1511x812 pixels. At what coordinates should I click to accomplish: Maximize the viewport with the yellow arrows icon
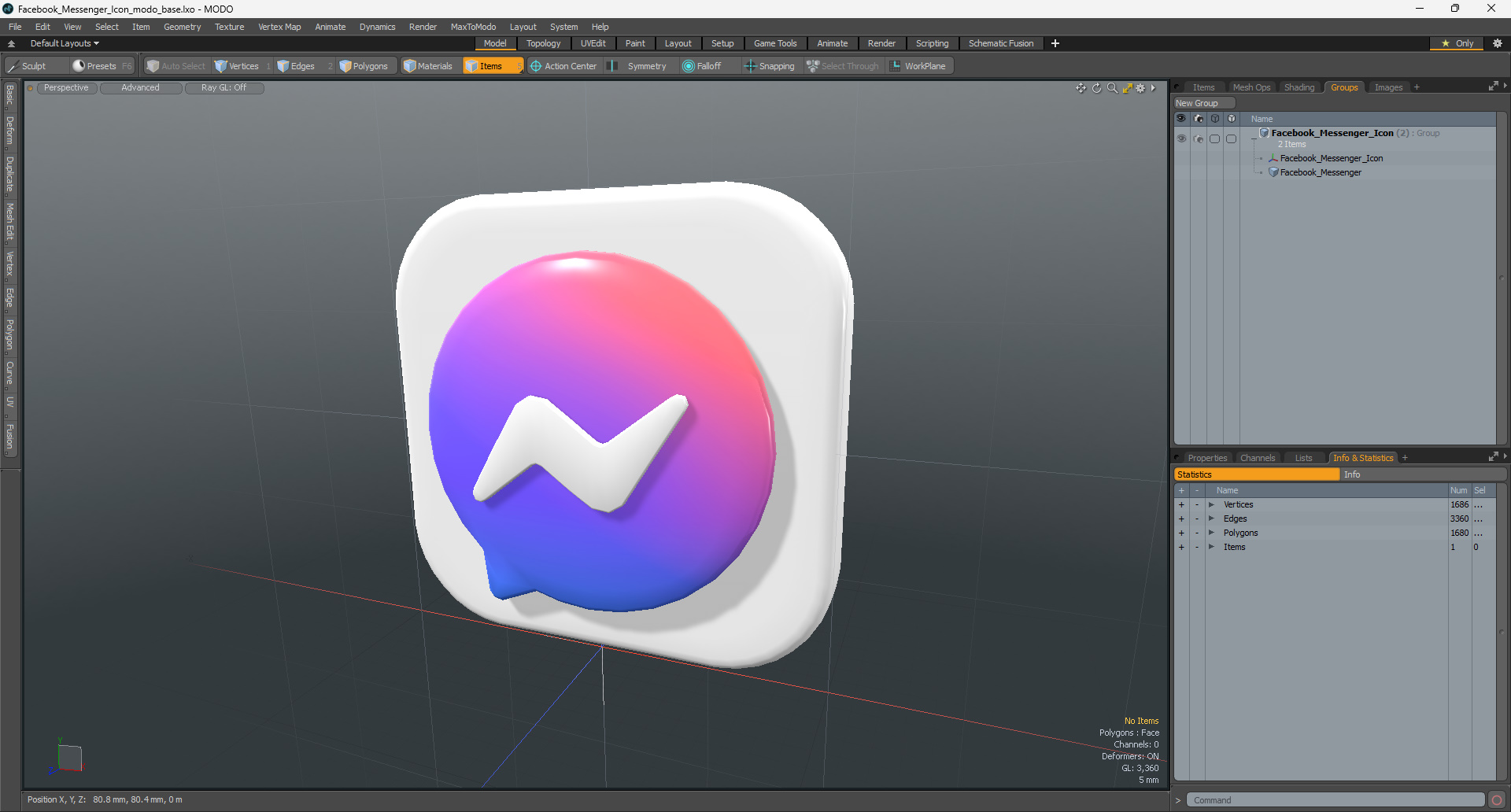click(x=1127, y=88)
